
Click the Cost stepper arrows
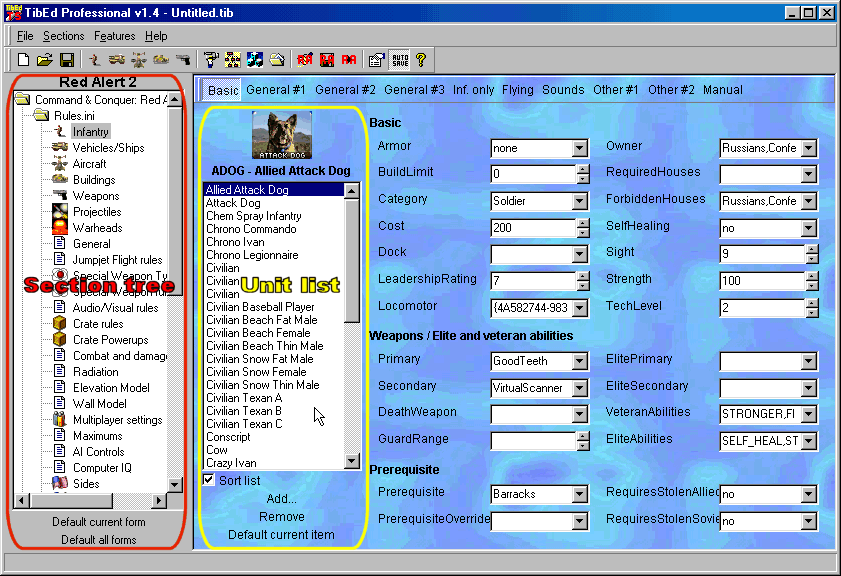click(x=583, y=228)
